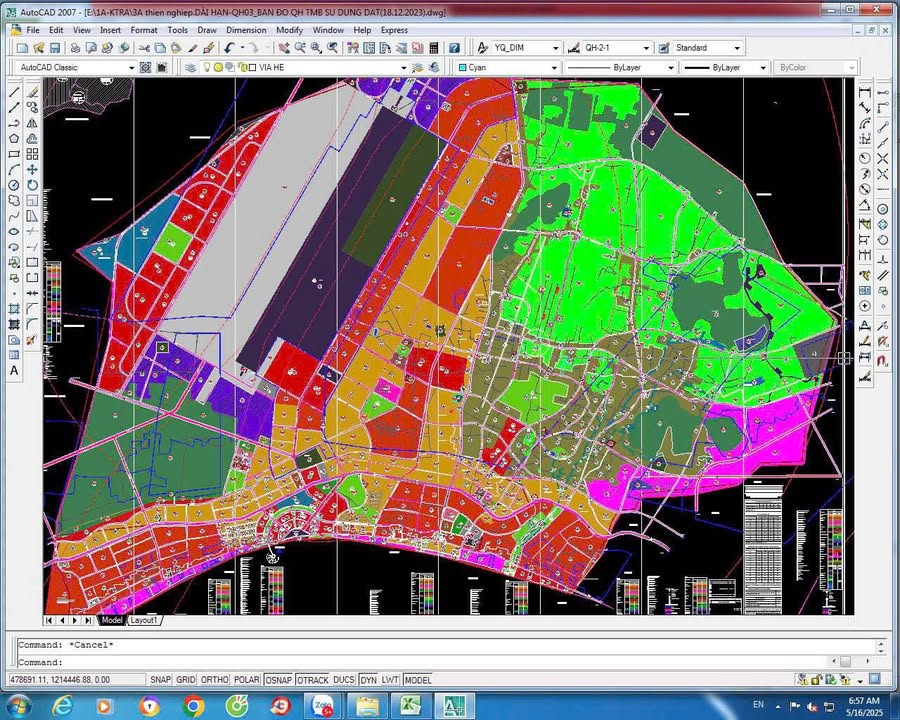Activate the Multiline Text tool

point(14,371)
